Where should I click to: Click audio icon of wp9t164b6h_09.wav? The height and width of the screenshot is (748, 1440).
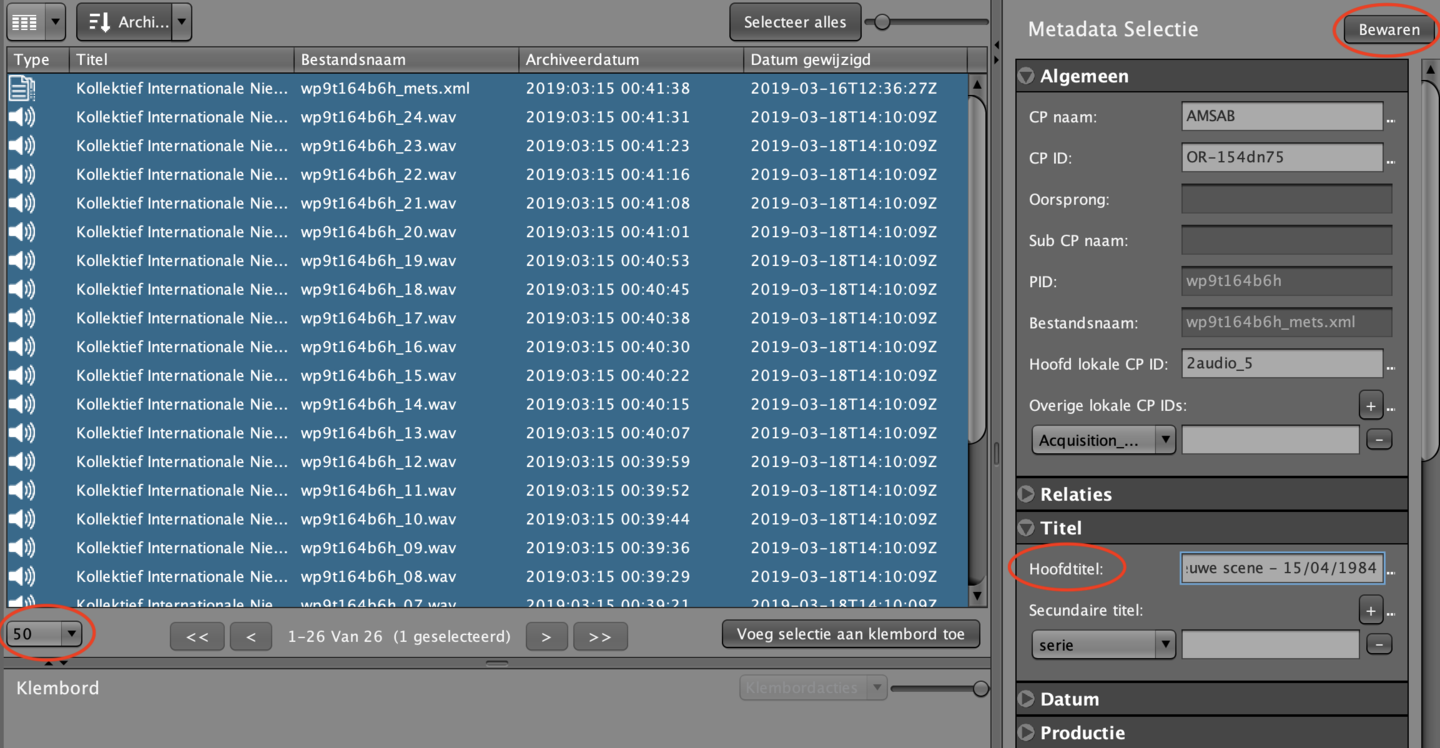22,548
